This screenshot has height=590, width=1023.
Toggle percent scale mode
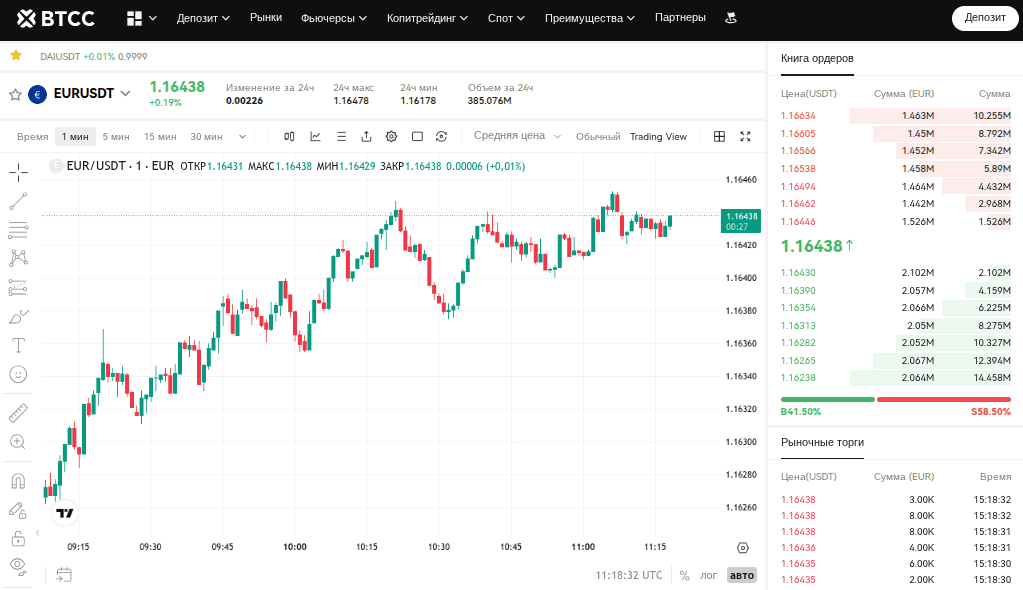point(684,576)
